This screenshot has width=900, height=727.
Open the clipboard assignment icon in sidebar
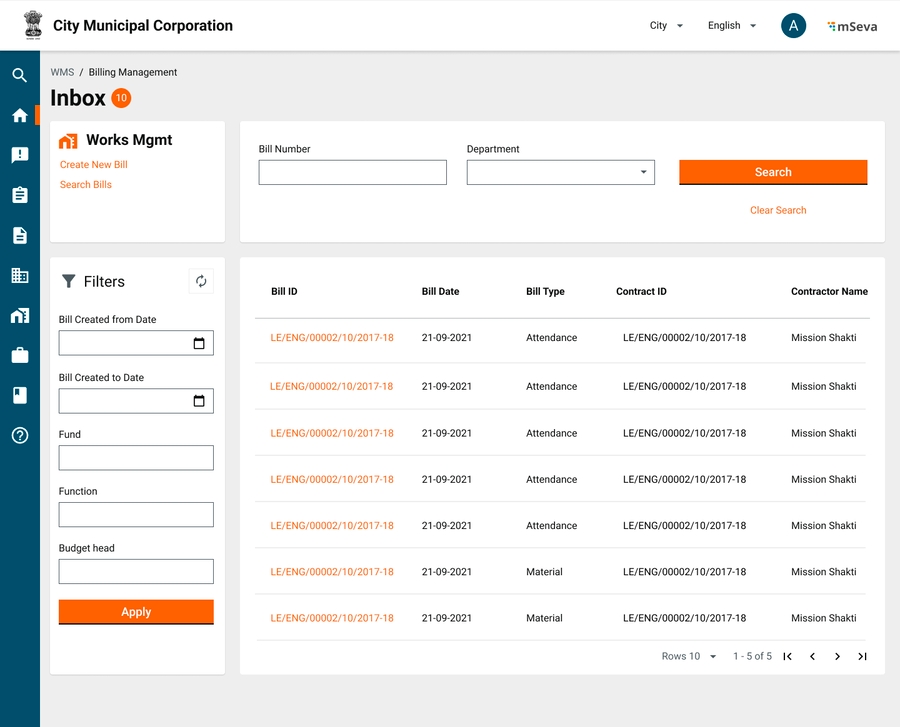(20, 195)
